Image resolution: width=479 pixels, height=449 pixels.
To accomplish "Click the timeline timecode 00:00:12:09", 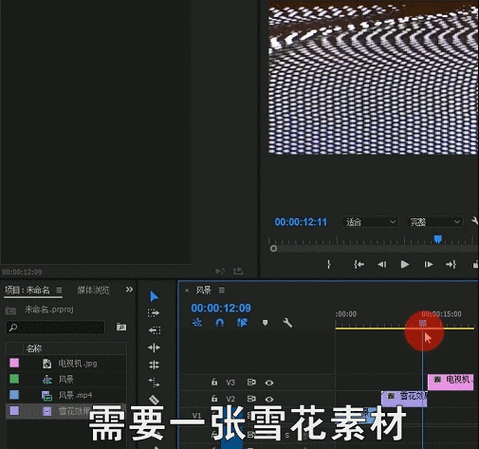I will tap(221, 308).
